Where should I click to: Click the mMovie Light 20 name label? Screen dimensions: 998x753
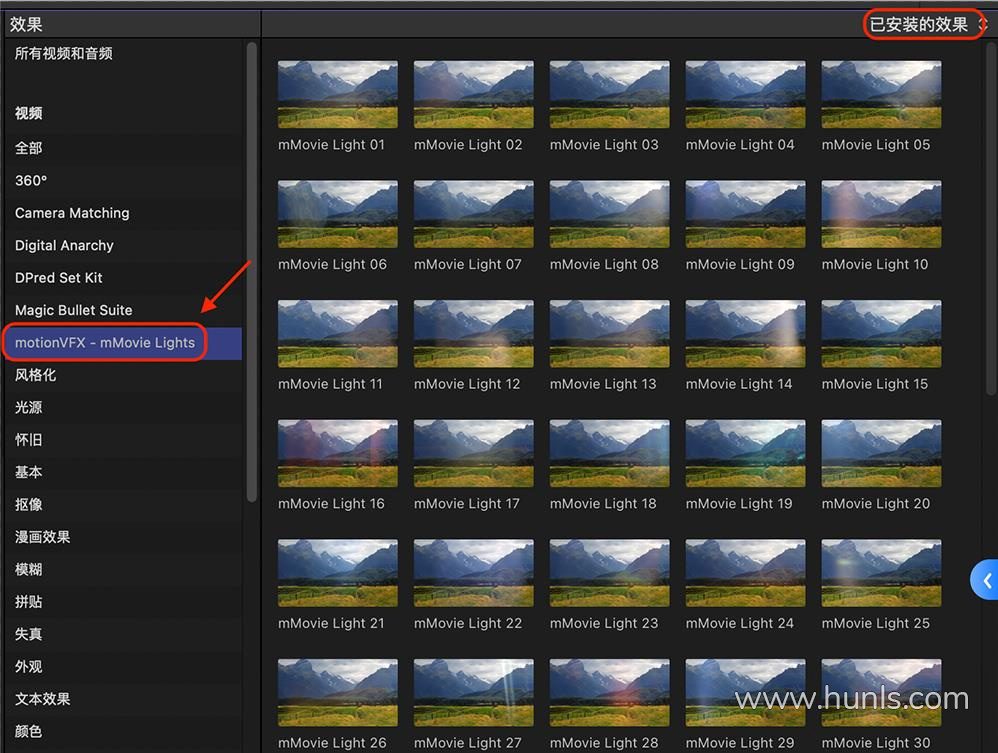876,504
